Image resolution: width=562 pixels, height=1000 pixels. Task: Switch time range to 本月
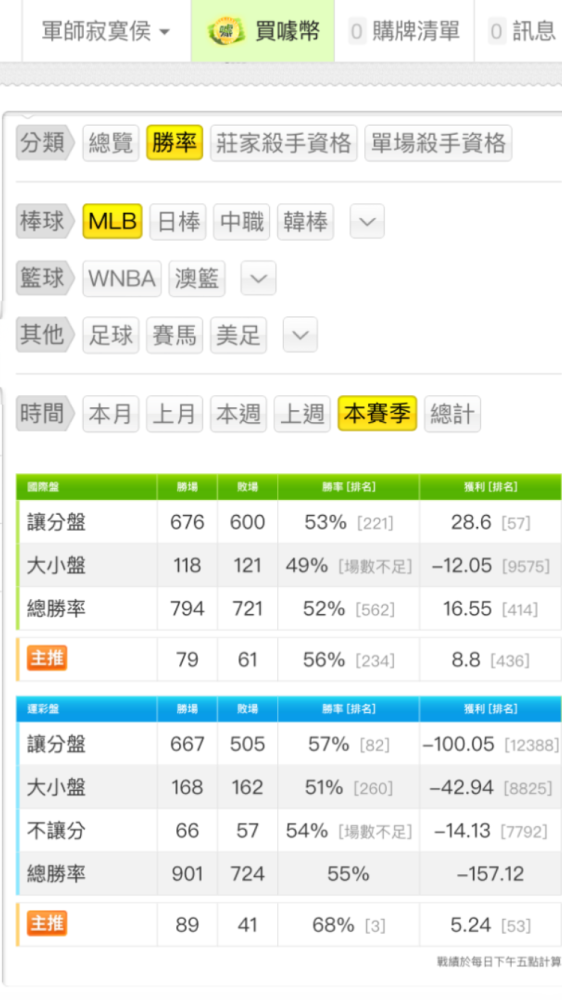pyautogui.click(x=110, y=414)
